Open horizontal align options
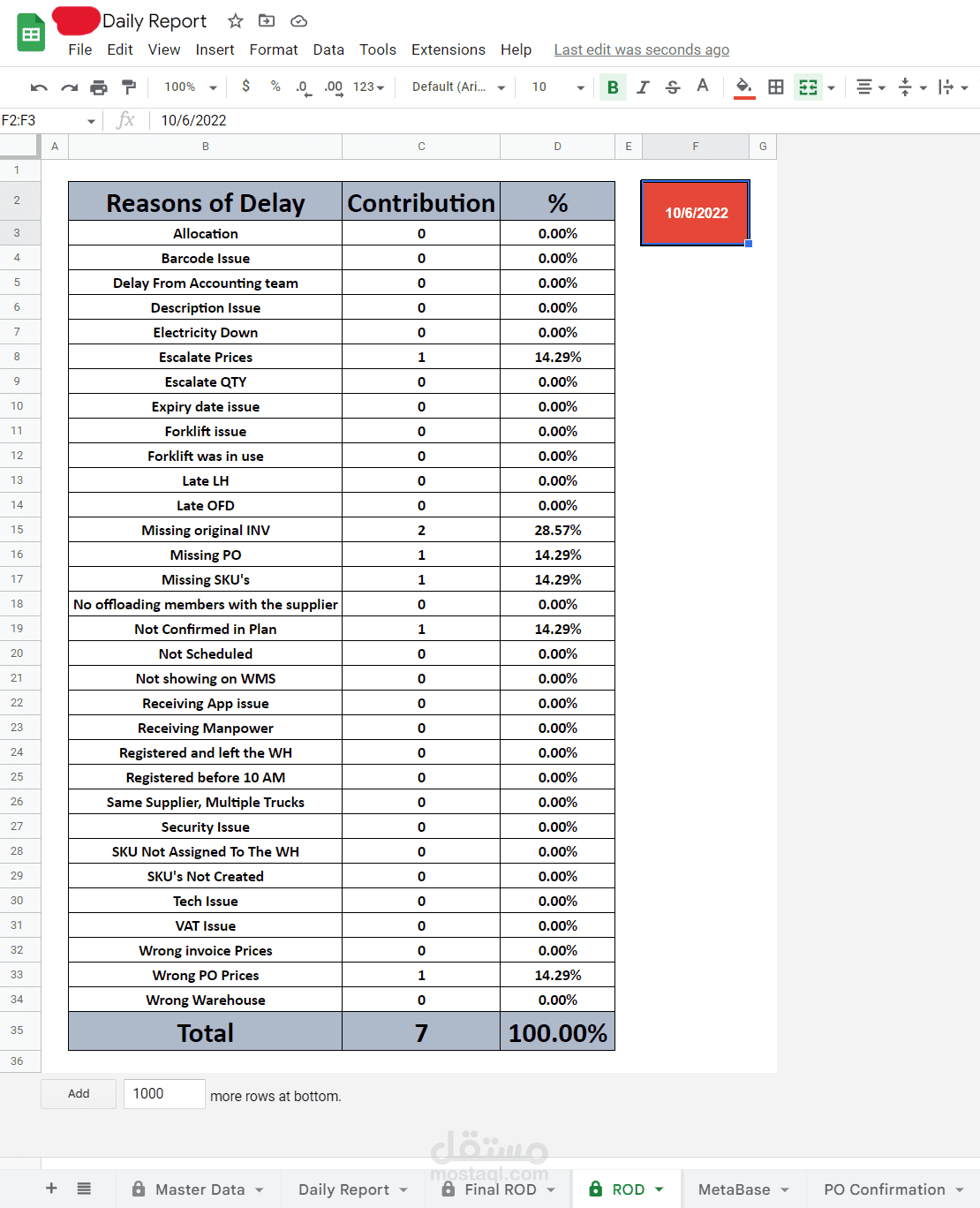 coord(871,87)
